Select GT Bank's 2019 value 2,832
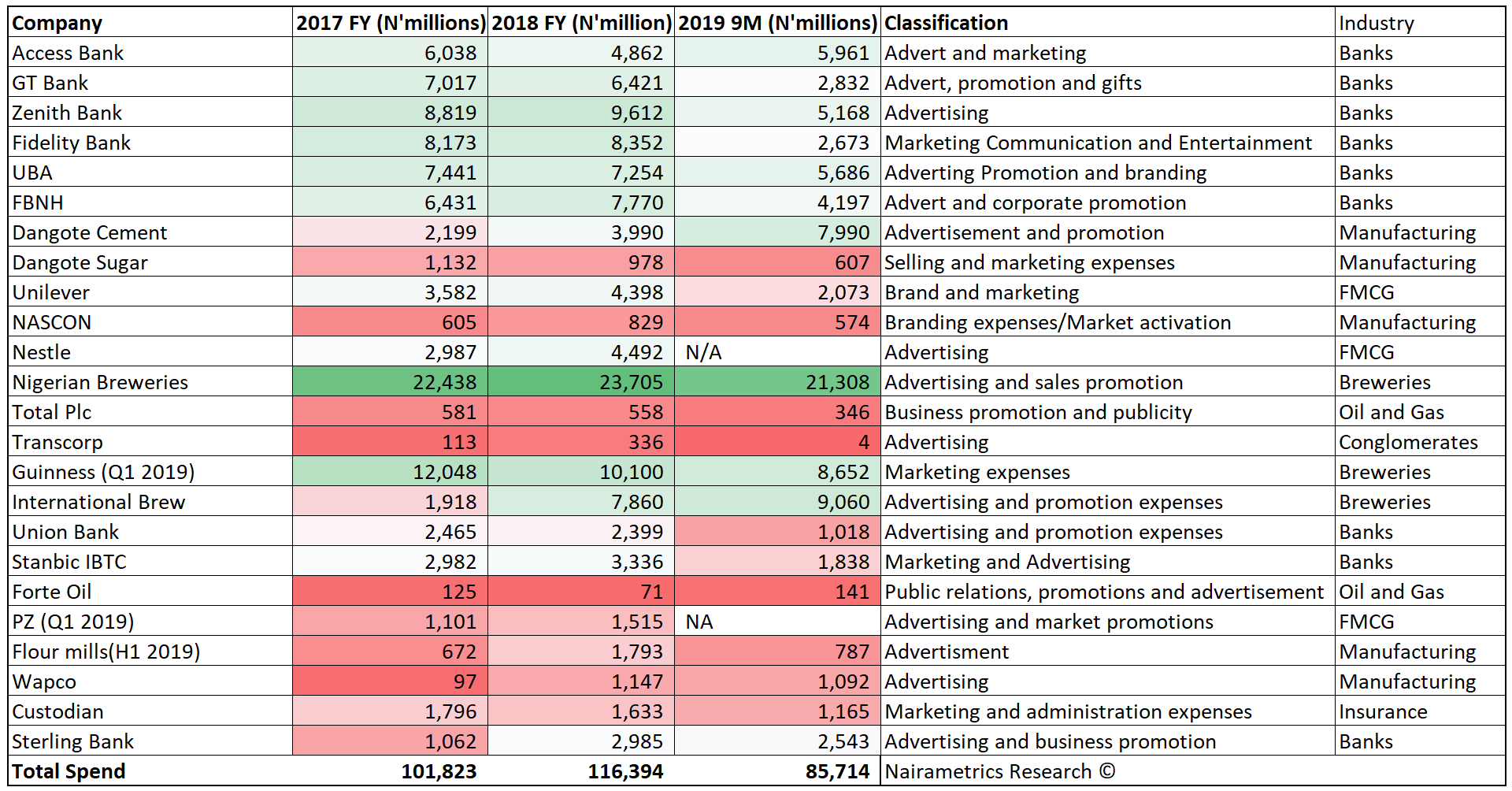This screenshot has width=1512, height=791. click(777, 83)
